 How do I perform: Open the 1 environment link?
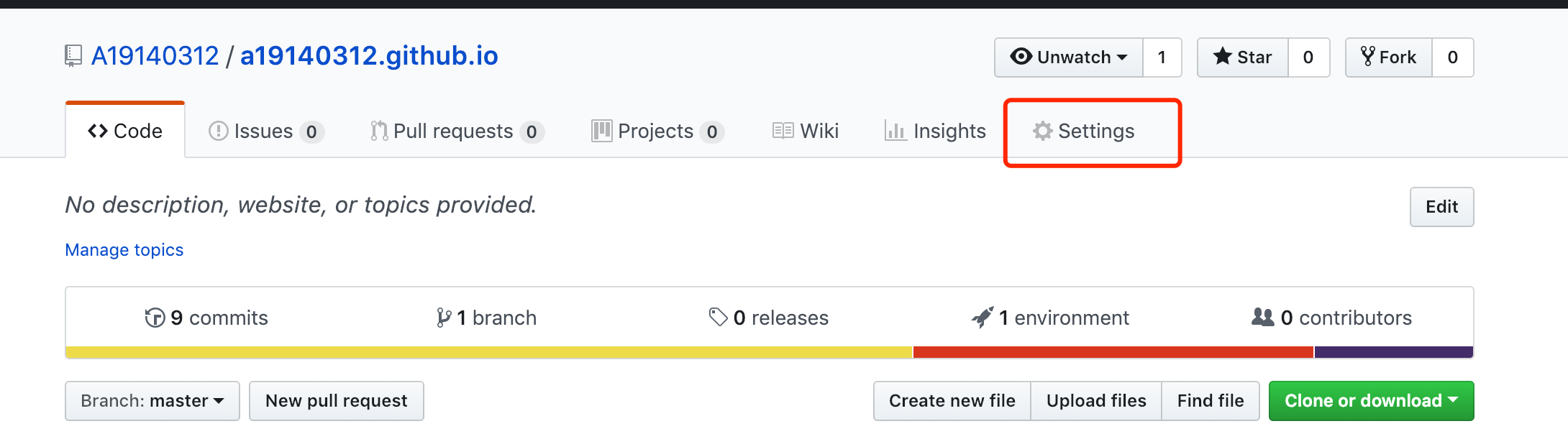tap(1051, 318)
